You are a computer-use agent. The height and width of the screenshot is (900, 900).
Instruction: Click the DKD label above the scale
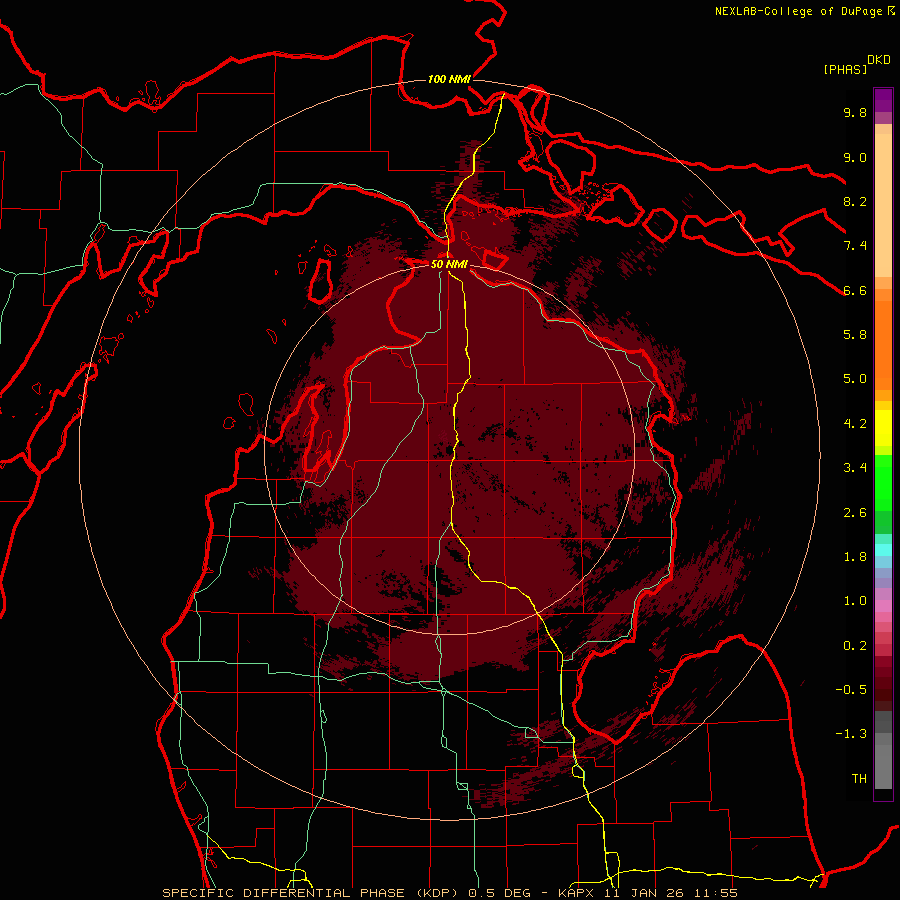click(x=879, y=60)
